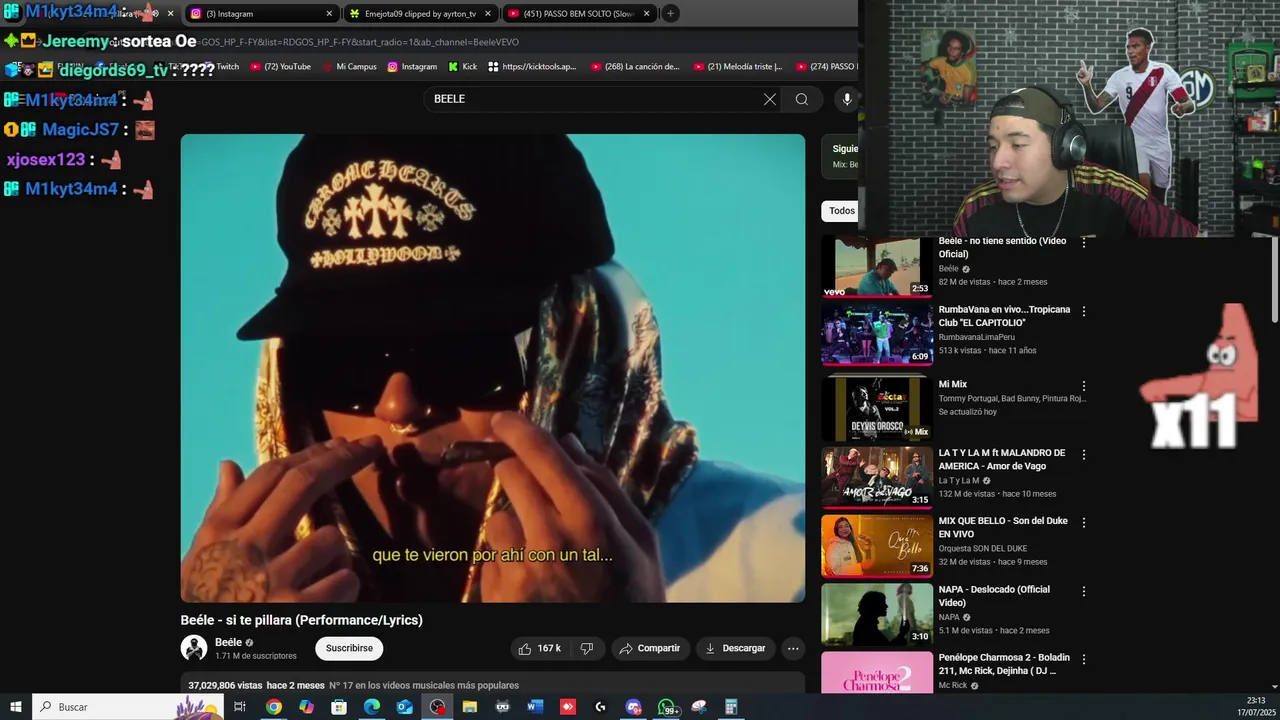Open the Mi Mix playlist thumbnail

pos(877,409)
